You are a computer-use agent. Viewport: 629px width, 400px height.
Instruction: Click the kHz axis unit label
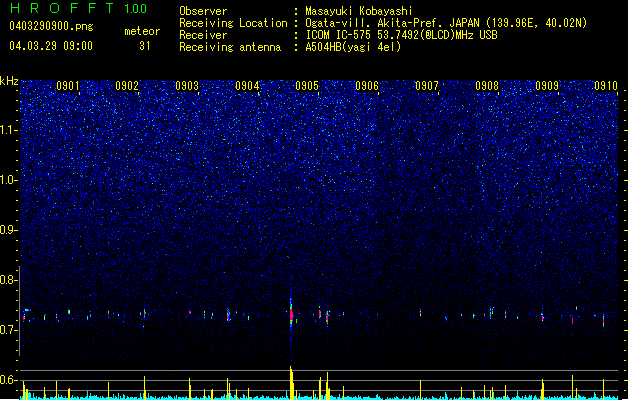tap(9, 81)
